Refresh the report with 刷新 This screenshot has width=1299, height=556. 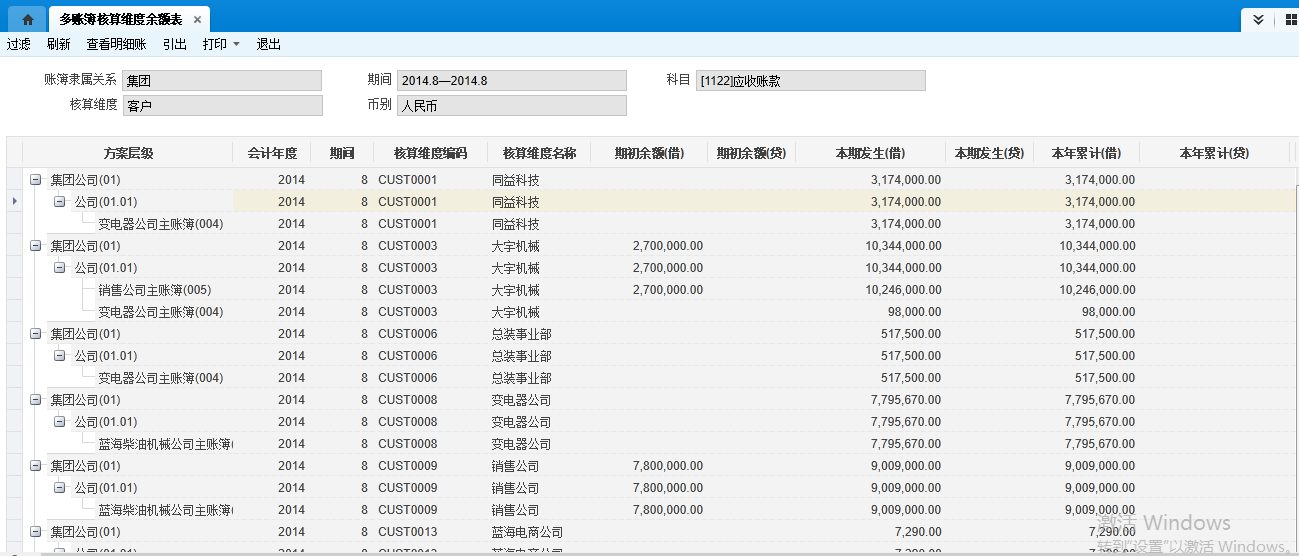[59, 44]
